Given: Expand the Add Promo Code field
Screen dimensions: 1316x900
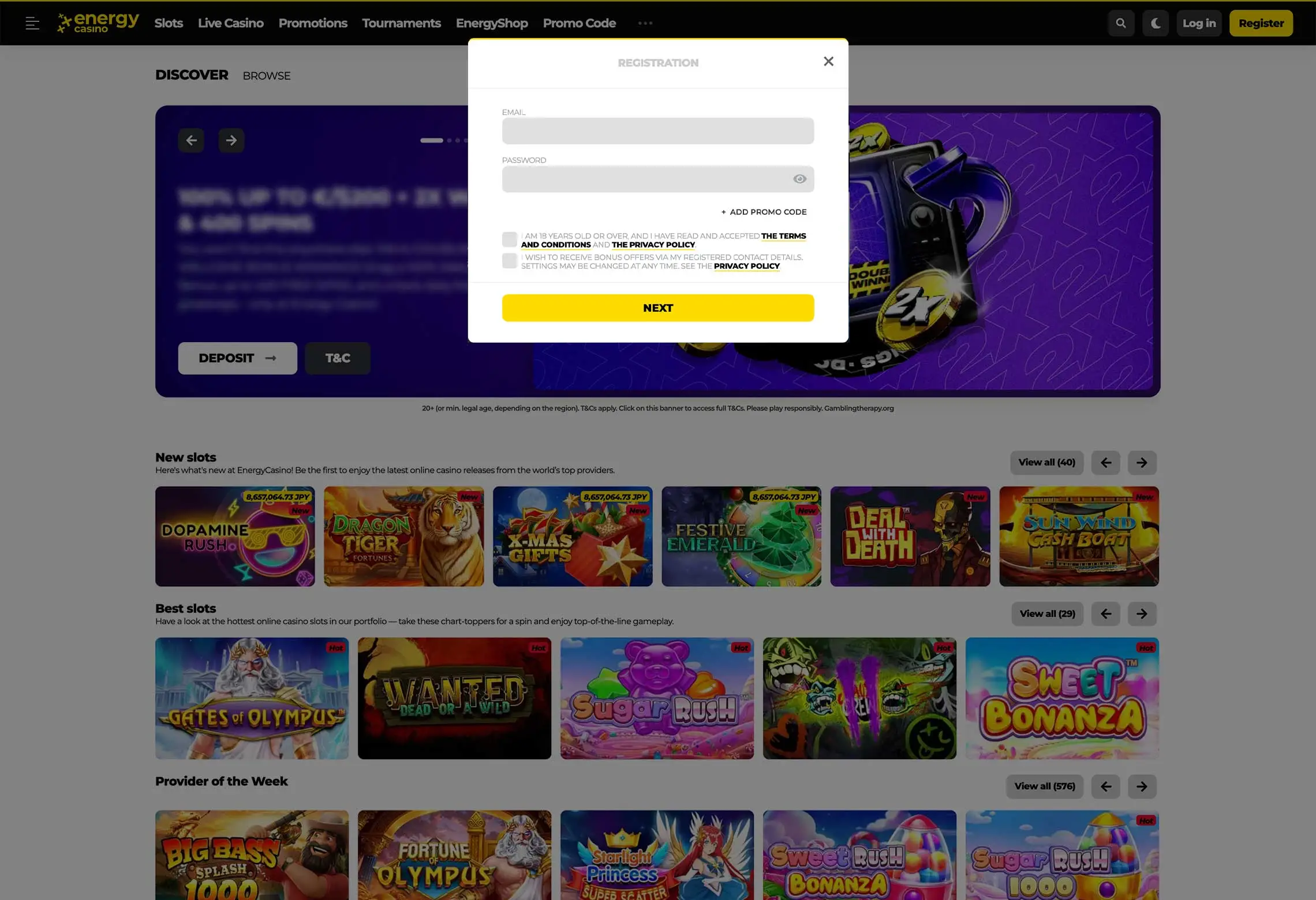Looking at the screenshot, I should point(764,212).
